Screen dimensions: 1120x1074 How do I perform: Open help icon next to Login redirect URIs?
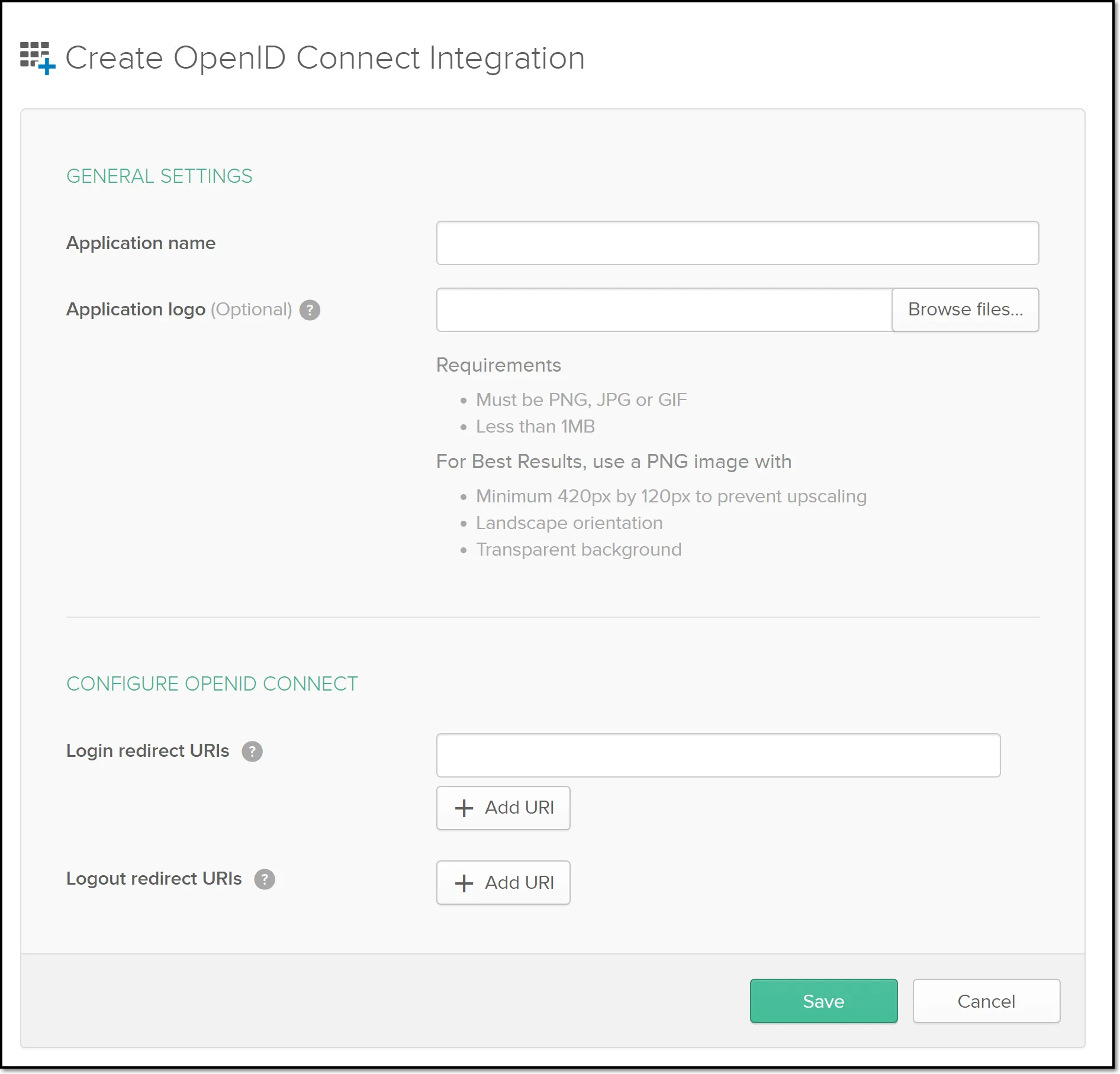click(252, 752)
